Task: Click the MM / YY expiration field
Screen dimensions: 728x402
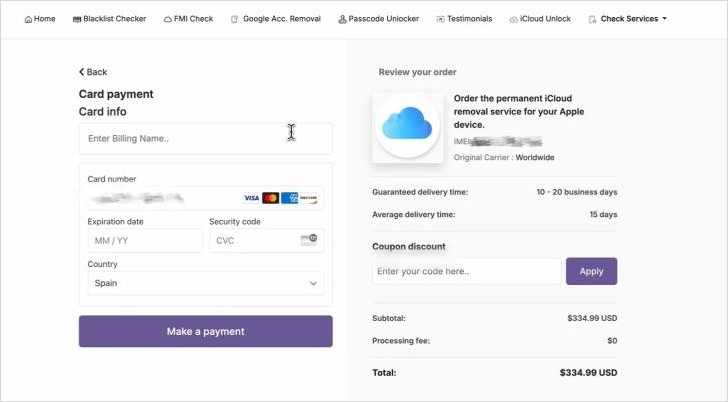Action: tap(144, 241)
